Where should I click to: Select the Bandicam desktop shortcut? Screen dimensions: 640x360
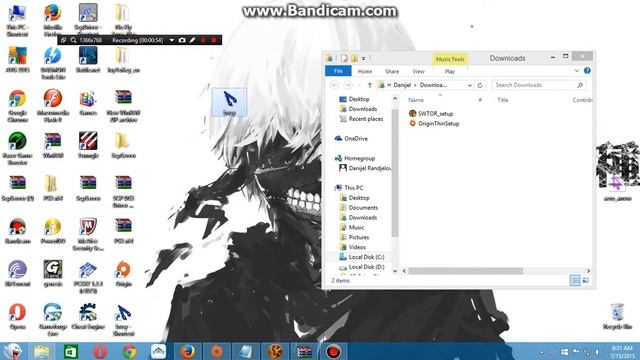tap(18, 231)
